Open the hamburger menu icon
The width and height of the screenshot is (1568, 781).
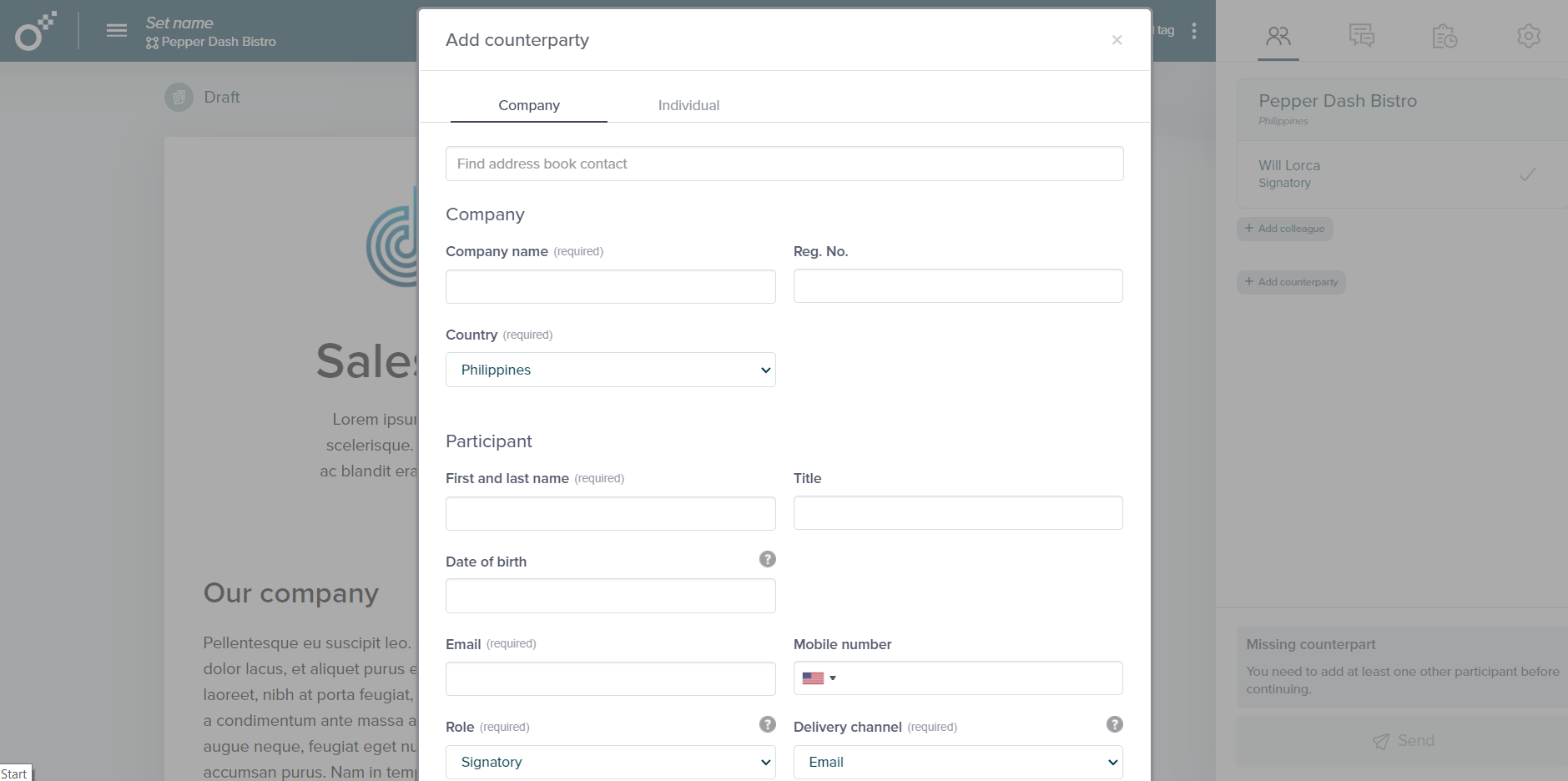point(117,31)
